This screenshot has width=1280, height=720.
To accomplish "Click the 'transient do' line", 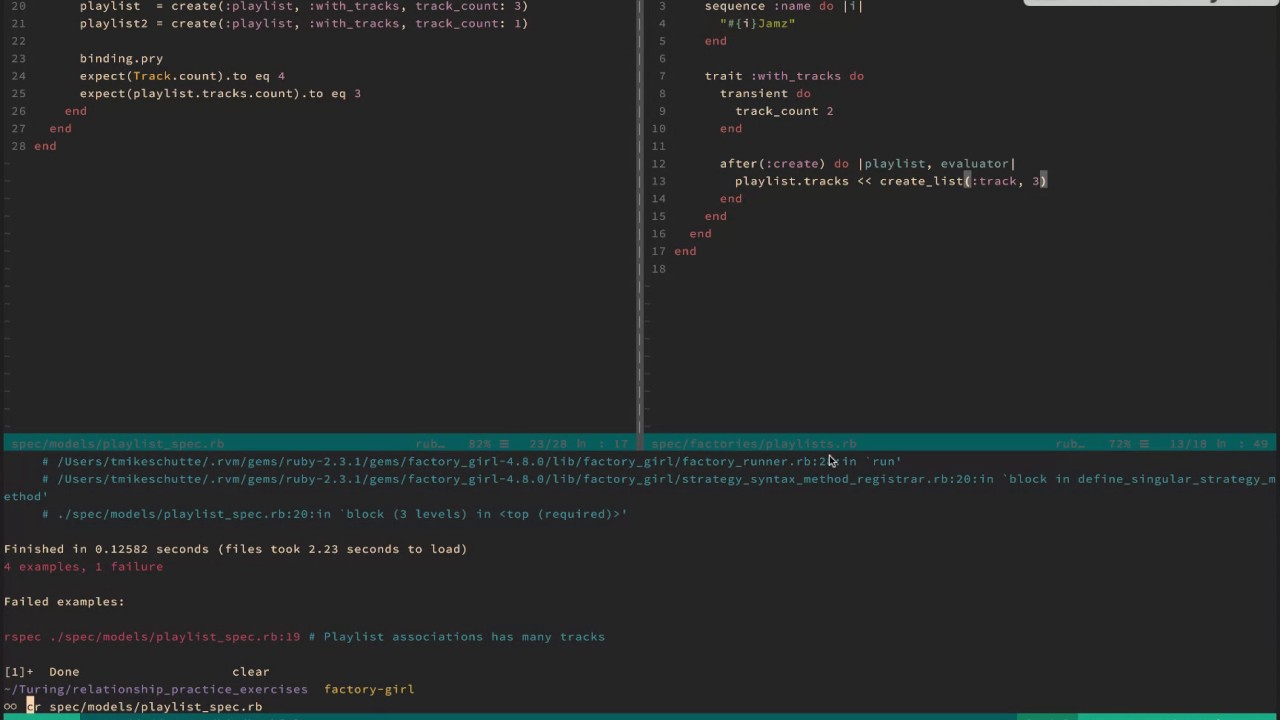I will click(x=765, y=93).
